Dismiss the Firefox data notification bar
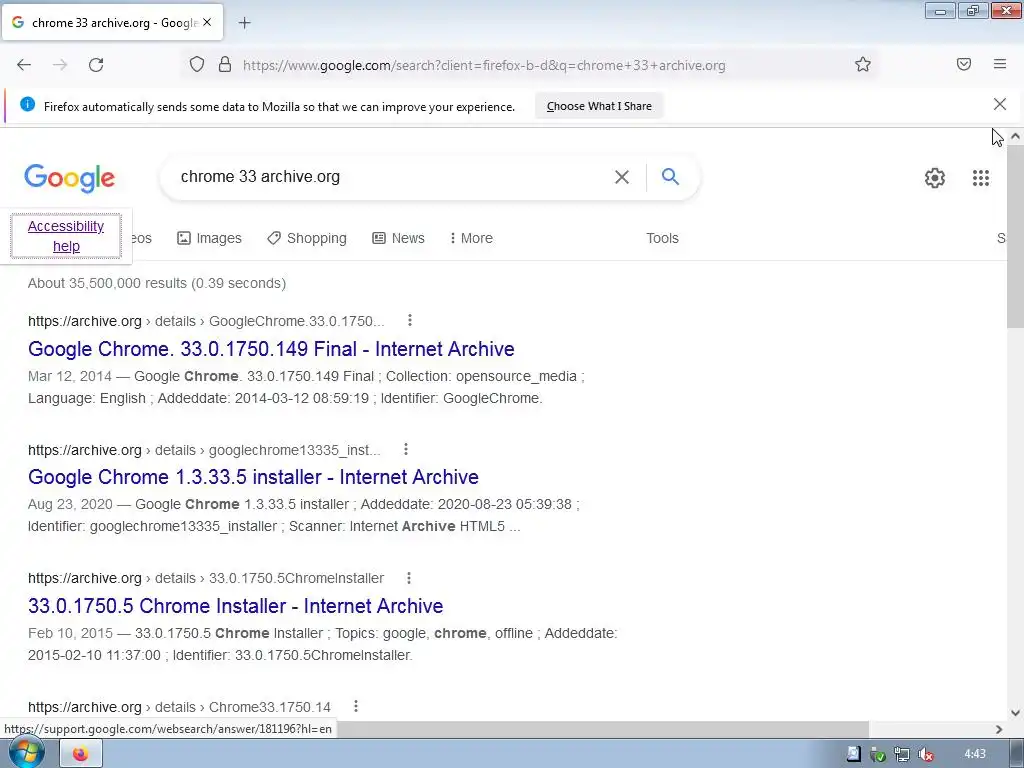The height and width of the screenshot is (768, 1024). click(x=1000, y=104)
